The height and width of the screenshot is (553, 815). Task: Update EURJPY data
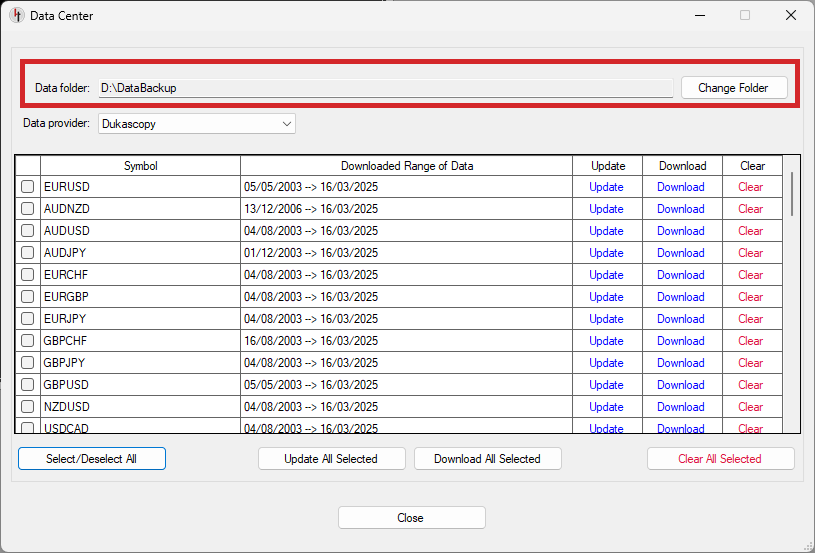606,319
